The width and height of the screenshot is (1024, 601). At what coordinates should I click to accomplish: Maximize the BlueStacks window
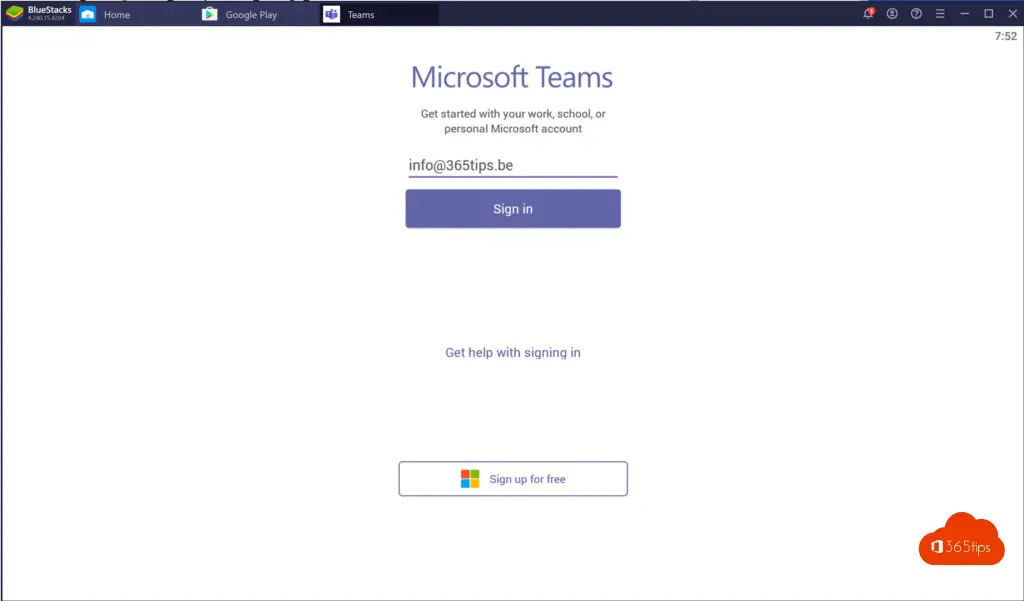[988, 14]
